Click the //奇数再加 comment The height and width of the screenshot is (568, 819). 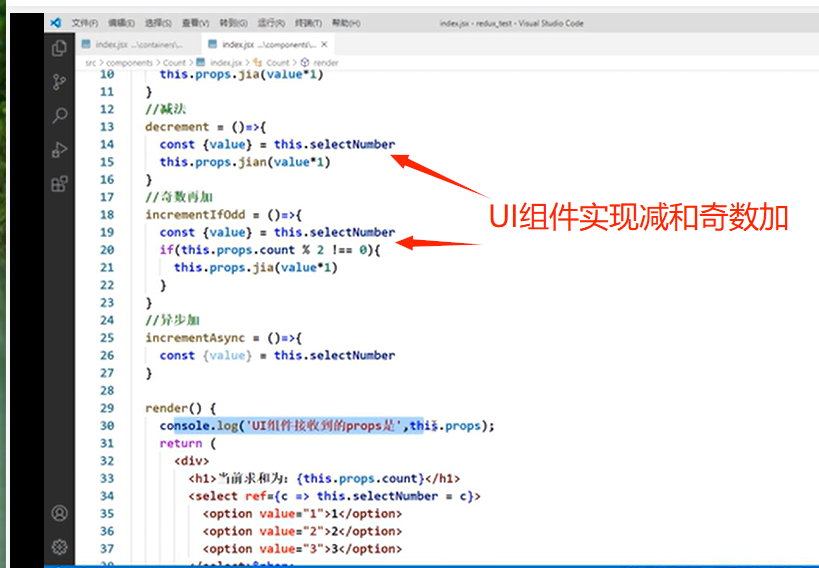click(179, 197)
